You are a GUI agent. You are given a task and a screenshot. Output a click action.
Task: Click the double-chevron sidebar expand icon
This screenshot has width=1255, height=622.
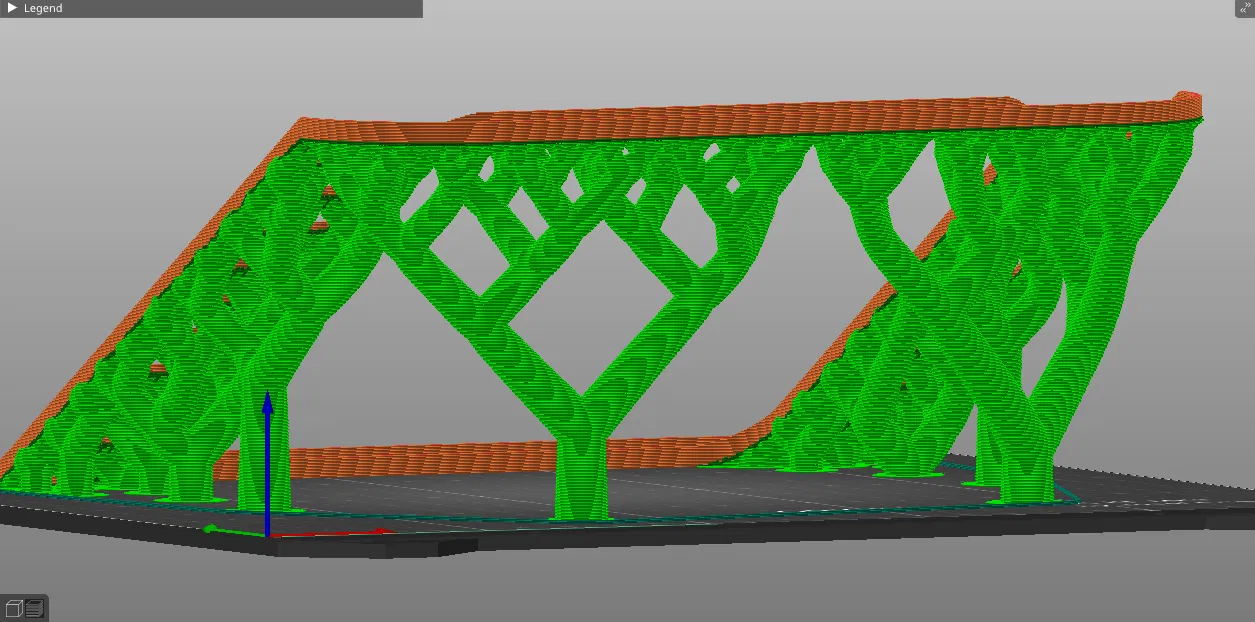pyautogui.click(x=1245, y=8)
